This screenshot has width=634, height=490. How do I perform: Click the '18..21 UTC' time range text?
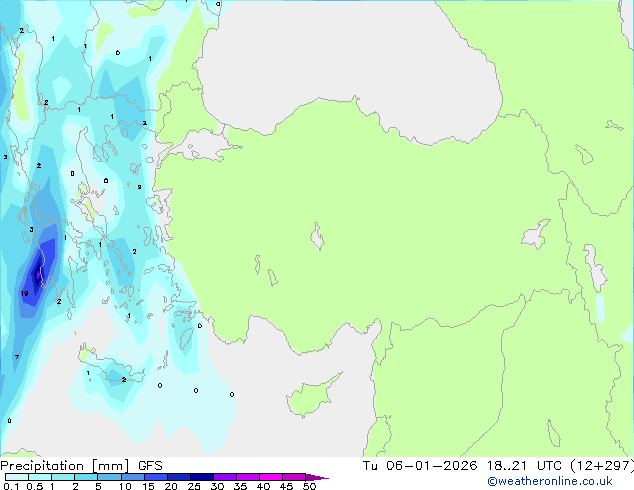click(524, 466)
